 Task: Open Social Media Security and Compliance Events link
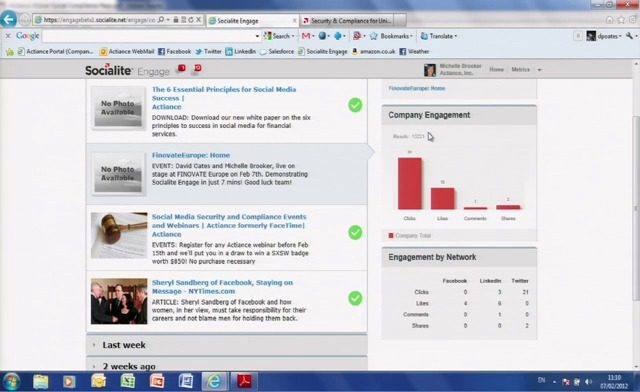tap(229, 225)
